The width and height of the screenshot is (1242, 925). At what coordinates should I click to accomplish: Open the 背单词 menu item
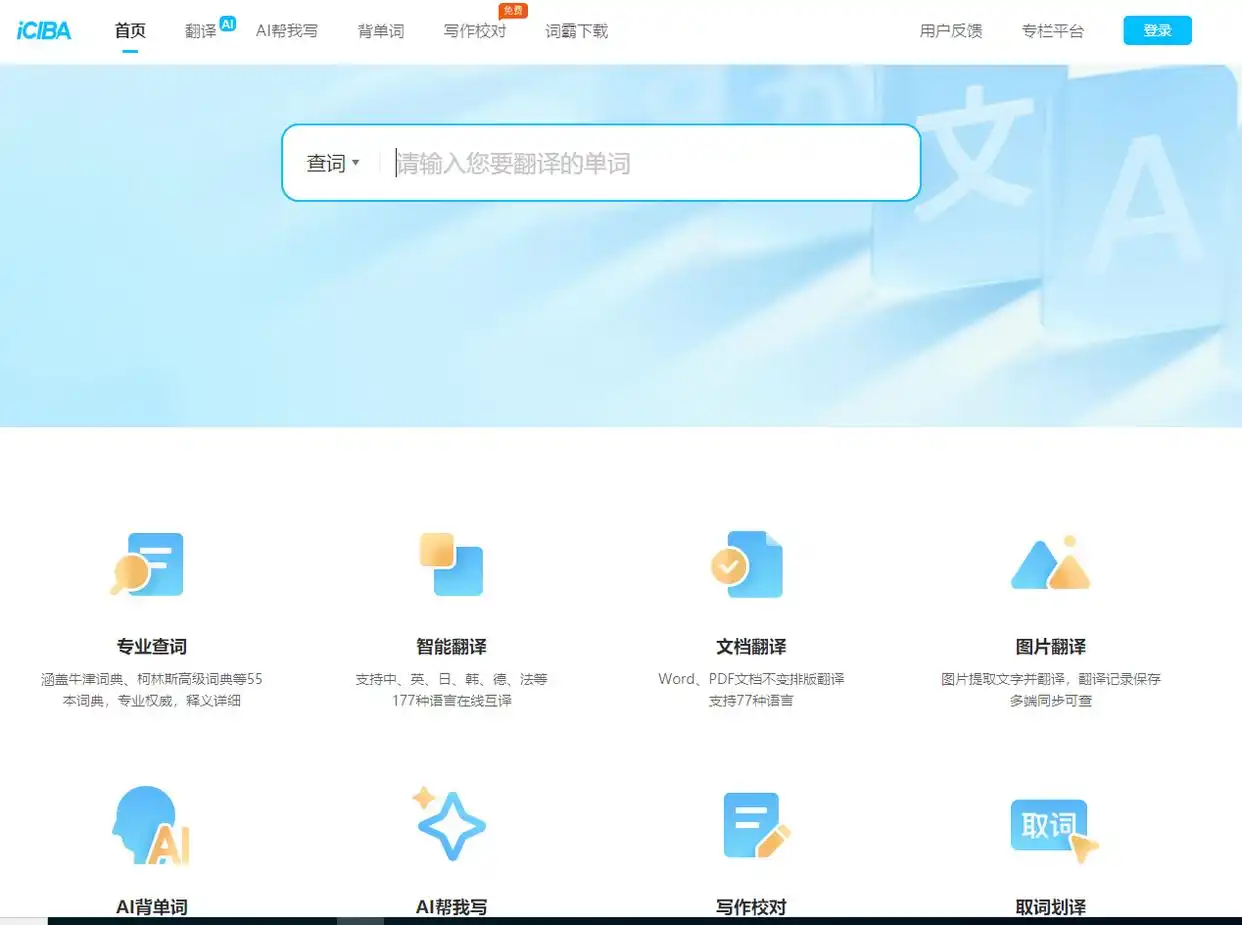coord(379,30)
